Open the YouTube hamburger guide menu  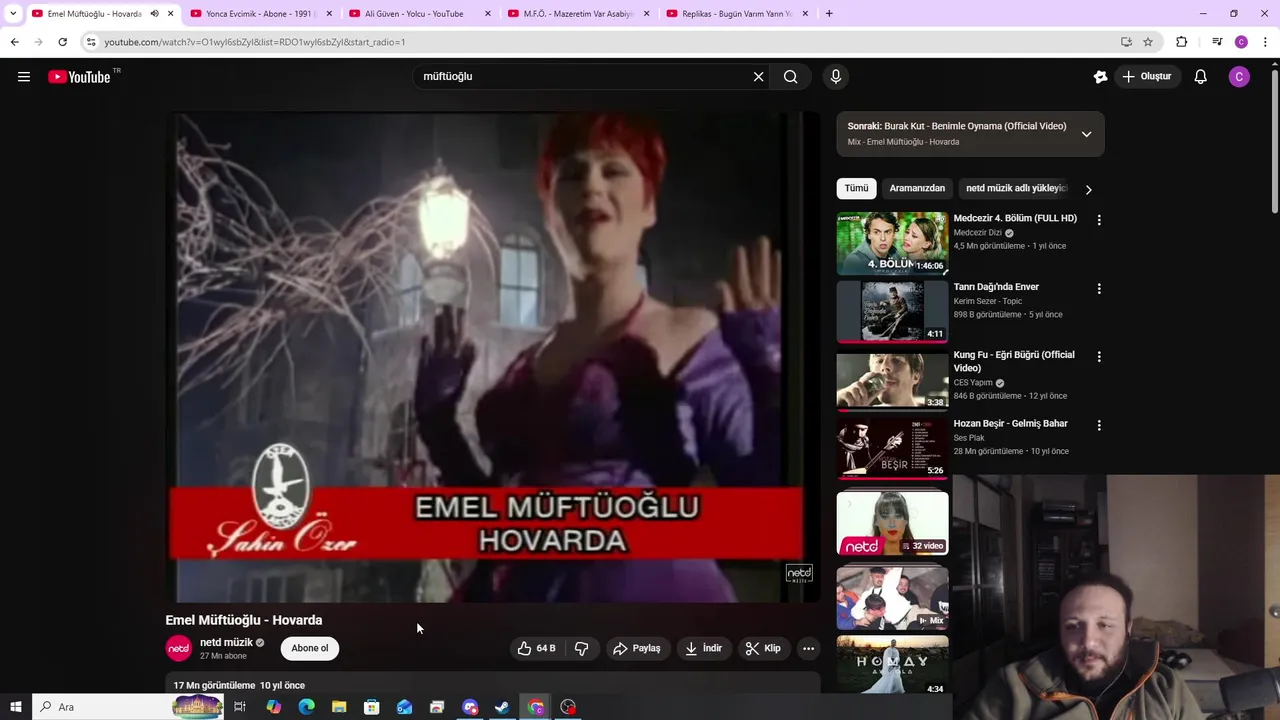[24, 77]
